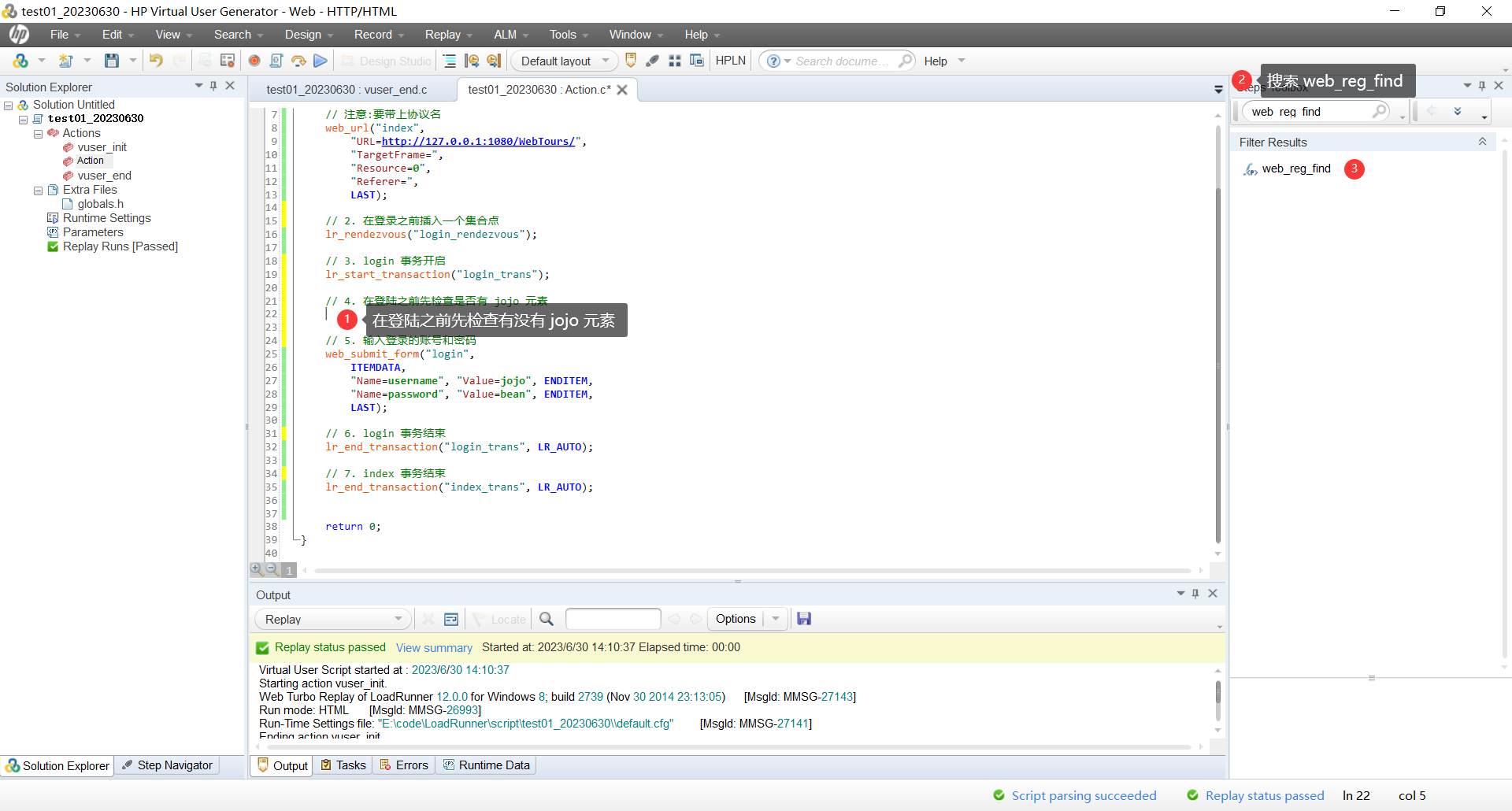Select globals.h in Solution Explorer
Screen dimensions: 1512x811
[100, 204]
